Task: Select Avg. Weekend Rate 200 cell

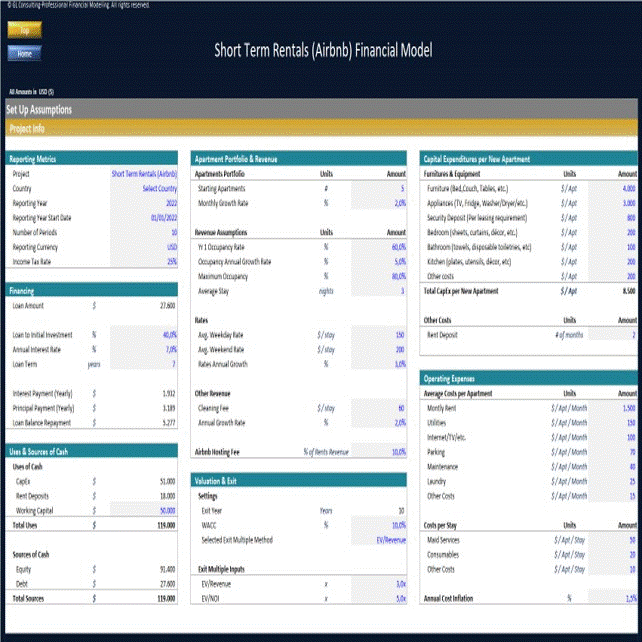Action: [x=379, y=350]
